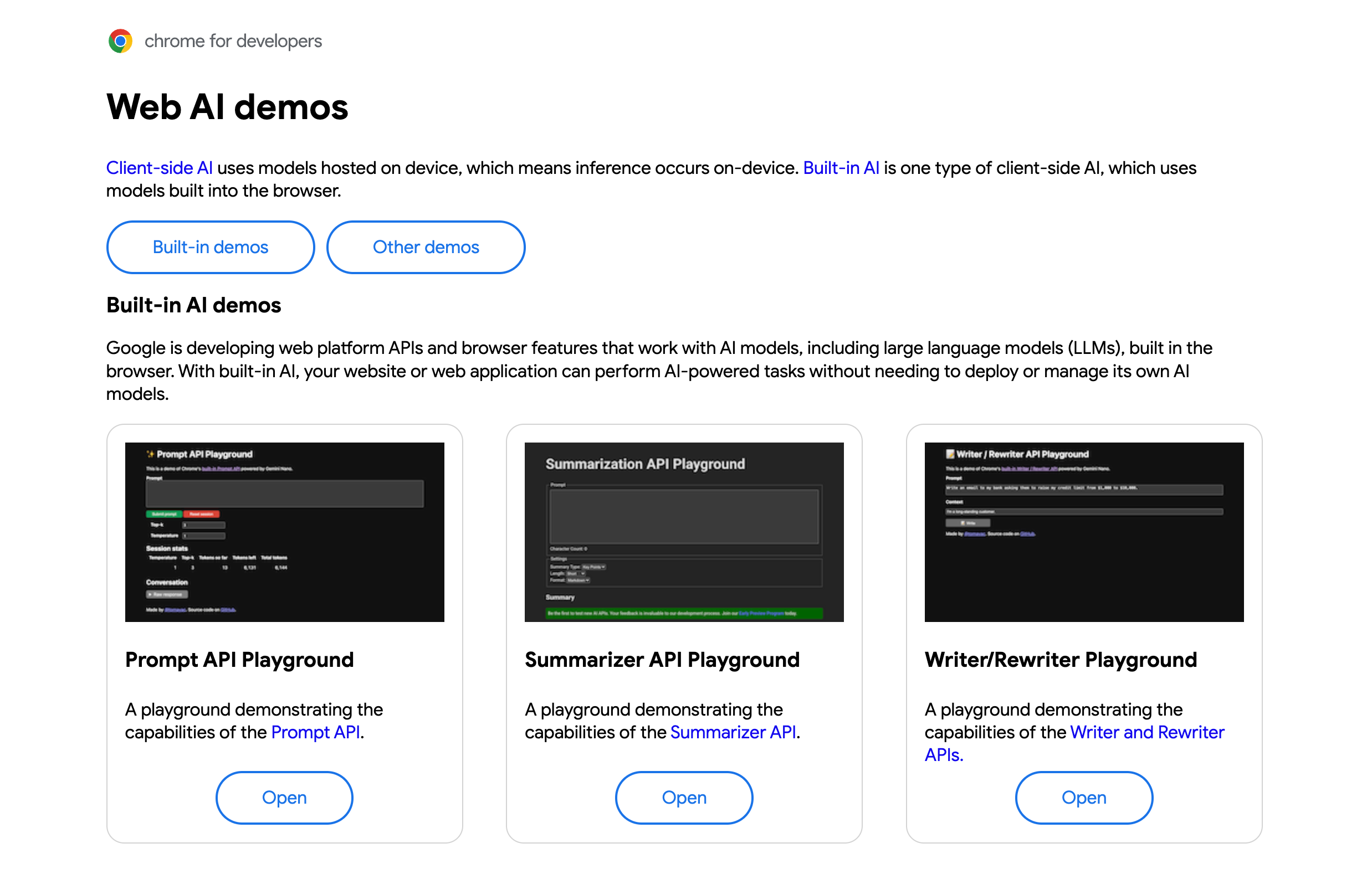The height and width of the screenshot is (874, 1372).
Task: Select the Built-in demos filter
Action: (209, 247)
